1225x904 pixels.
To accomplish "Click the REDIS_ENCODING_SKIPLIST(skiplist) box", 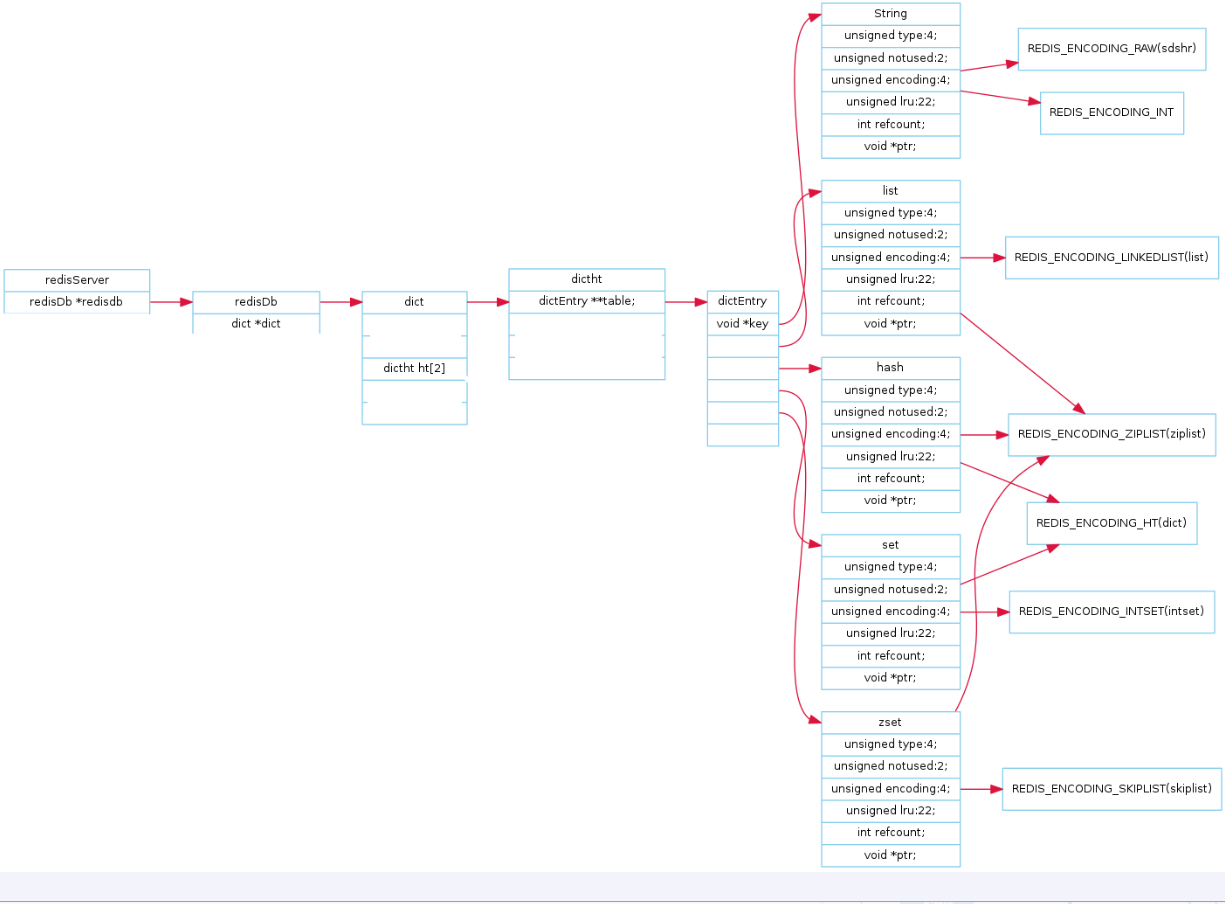I will [1111, 789].
